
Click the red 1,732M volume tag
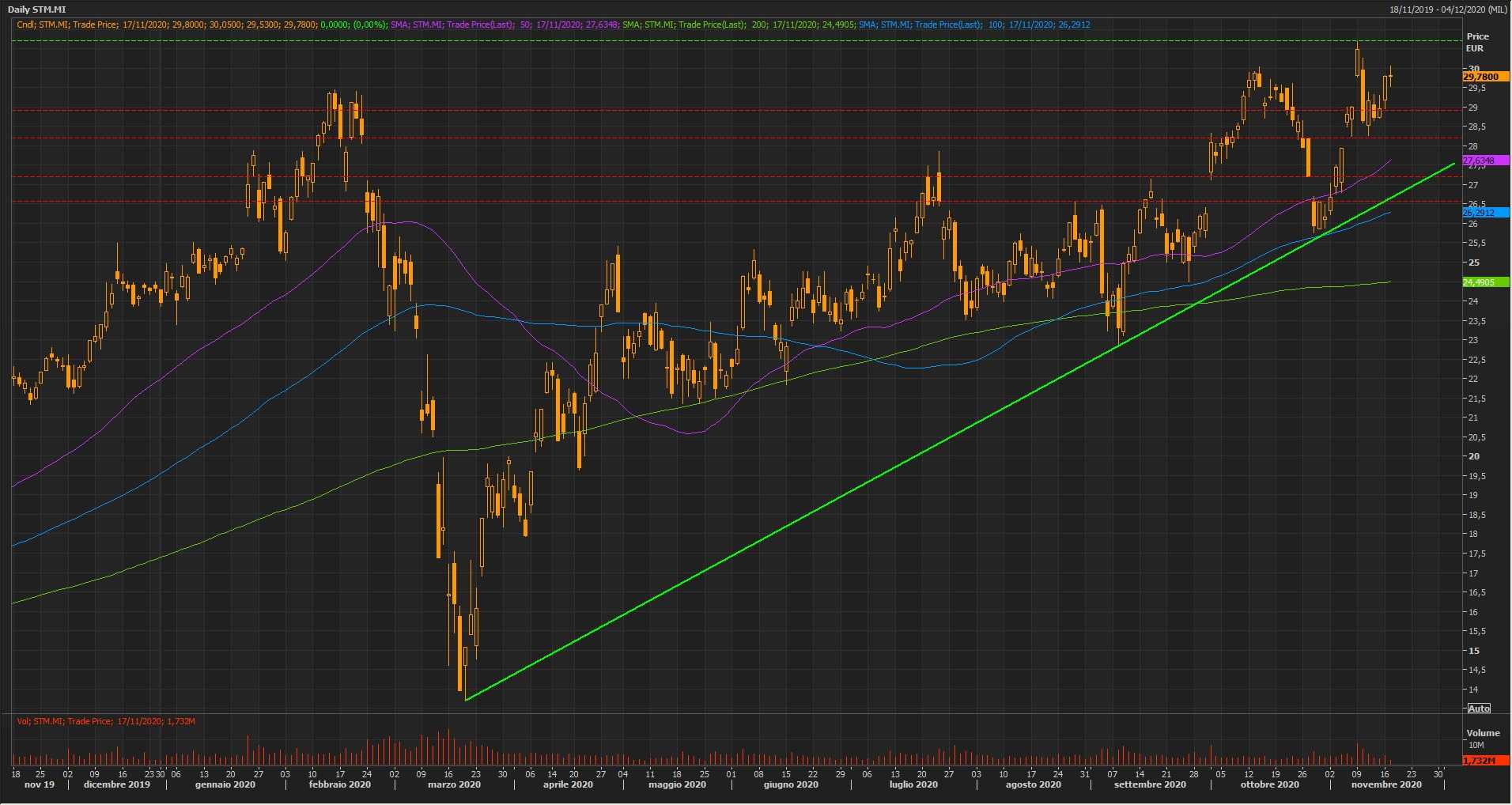click(x=1480, y=761)
